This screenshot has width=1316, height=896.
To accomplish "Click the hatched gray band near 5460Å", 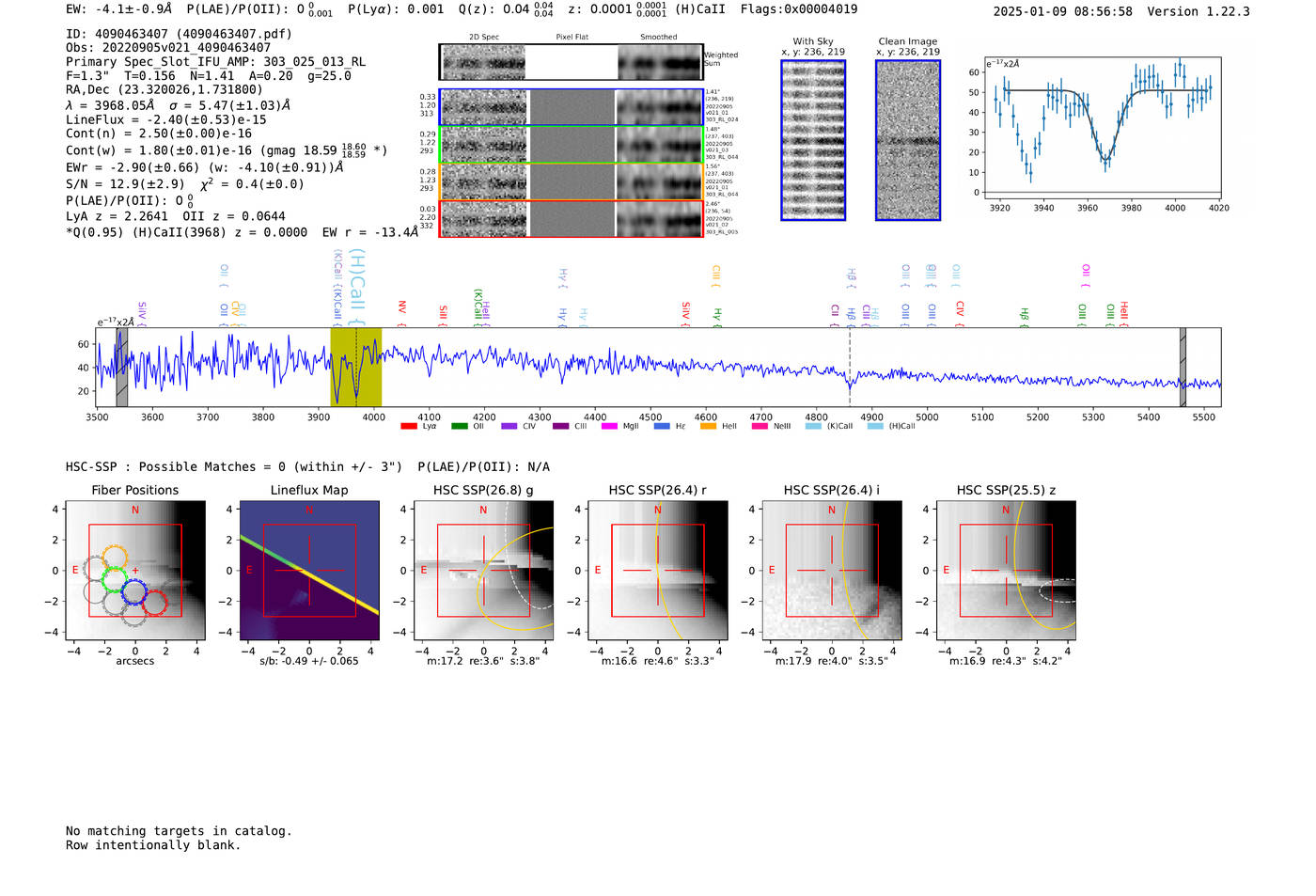I will pyautogui.click(x=1183, y=367).
